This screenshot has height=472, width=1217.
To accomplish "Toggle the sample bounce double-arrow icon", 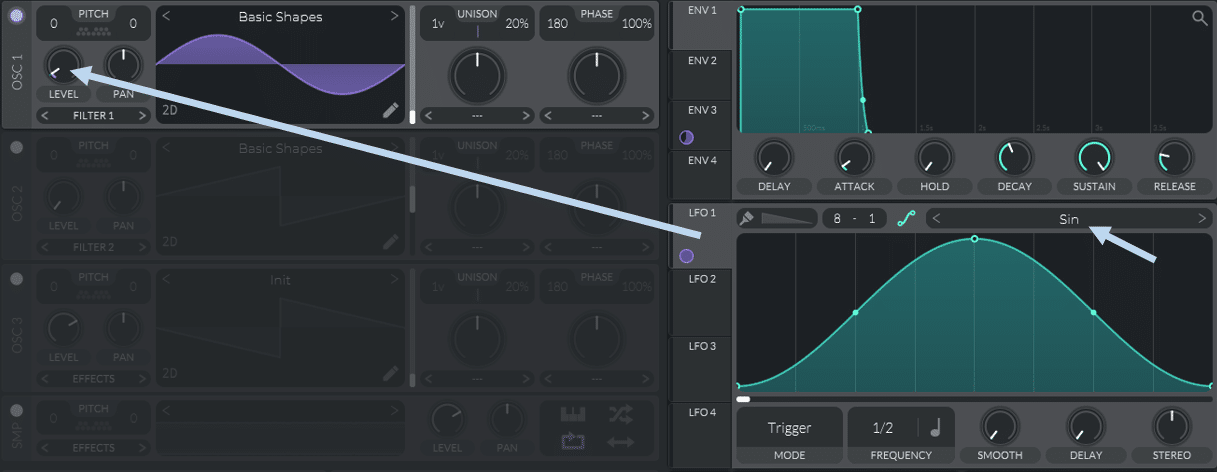I will coord(620,441).
